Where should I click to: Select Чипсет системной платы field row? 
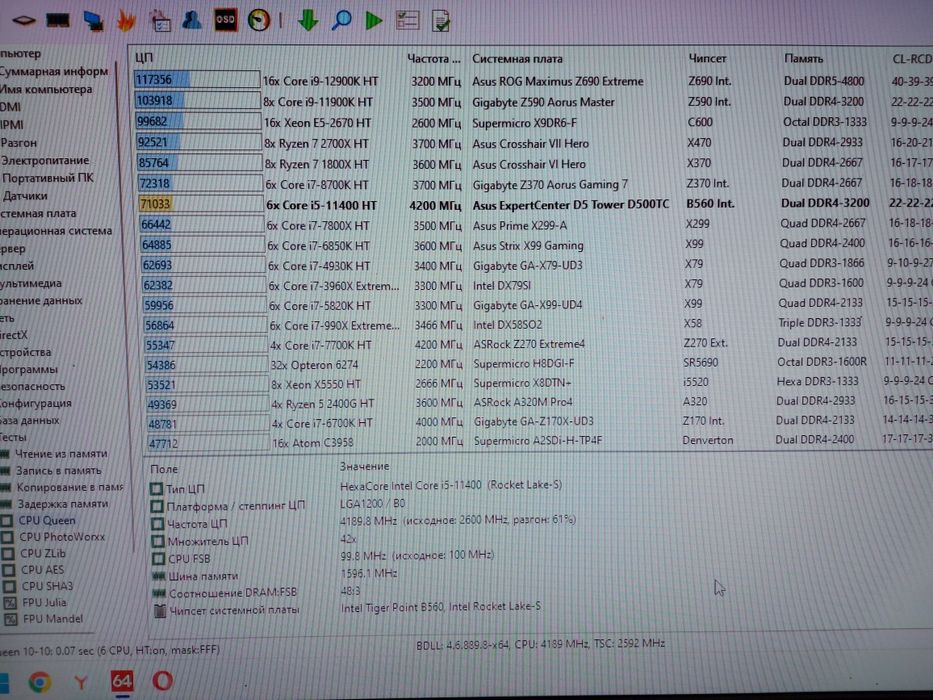coord(347,609)
